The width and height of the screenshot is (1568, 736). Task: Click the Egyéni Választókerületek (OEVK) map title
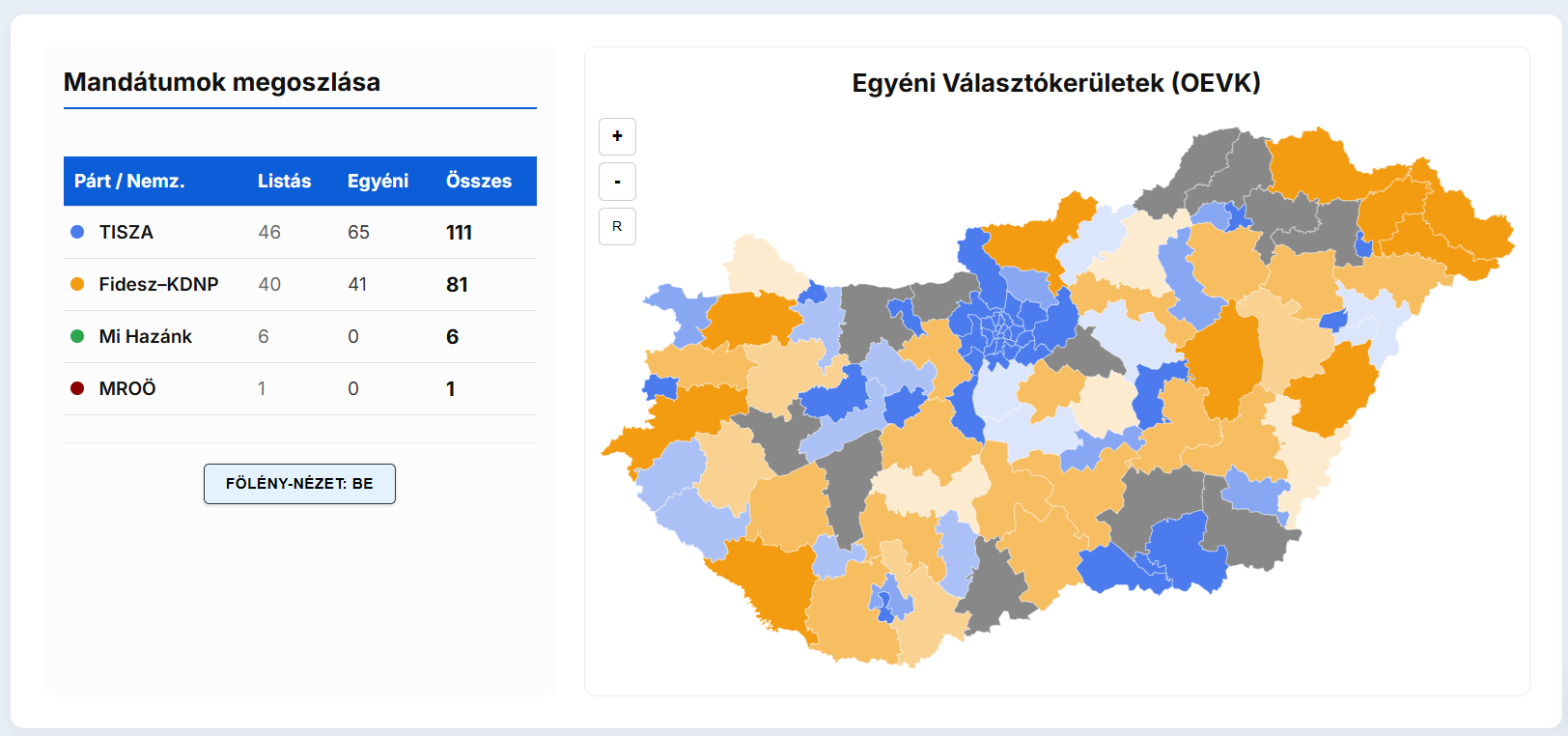[1056, 83]
